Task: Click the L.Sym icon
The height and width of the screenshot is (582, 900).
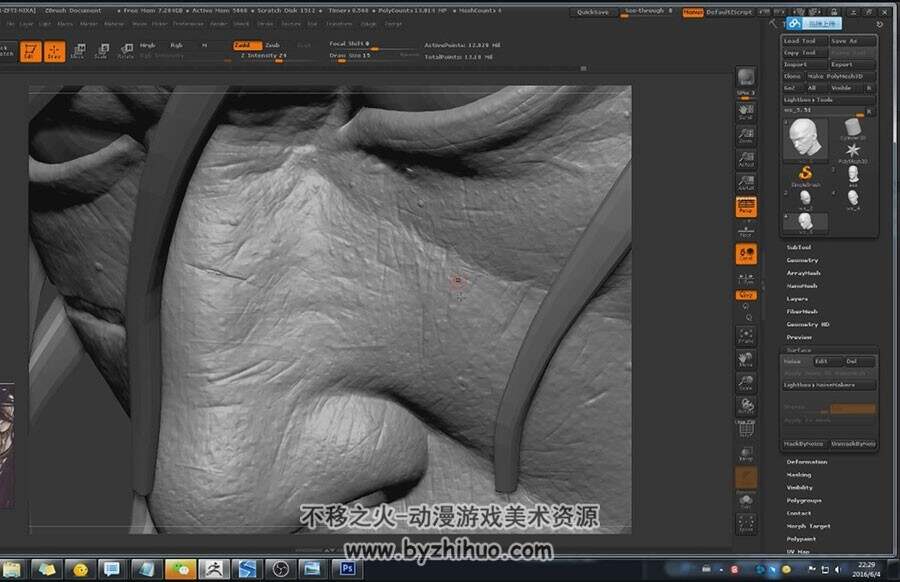Action: point(746,278)
